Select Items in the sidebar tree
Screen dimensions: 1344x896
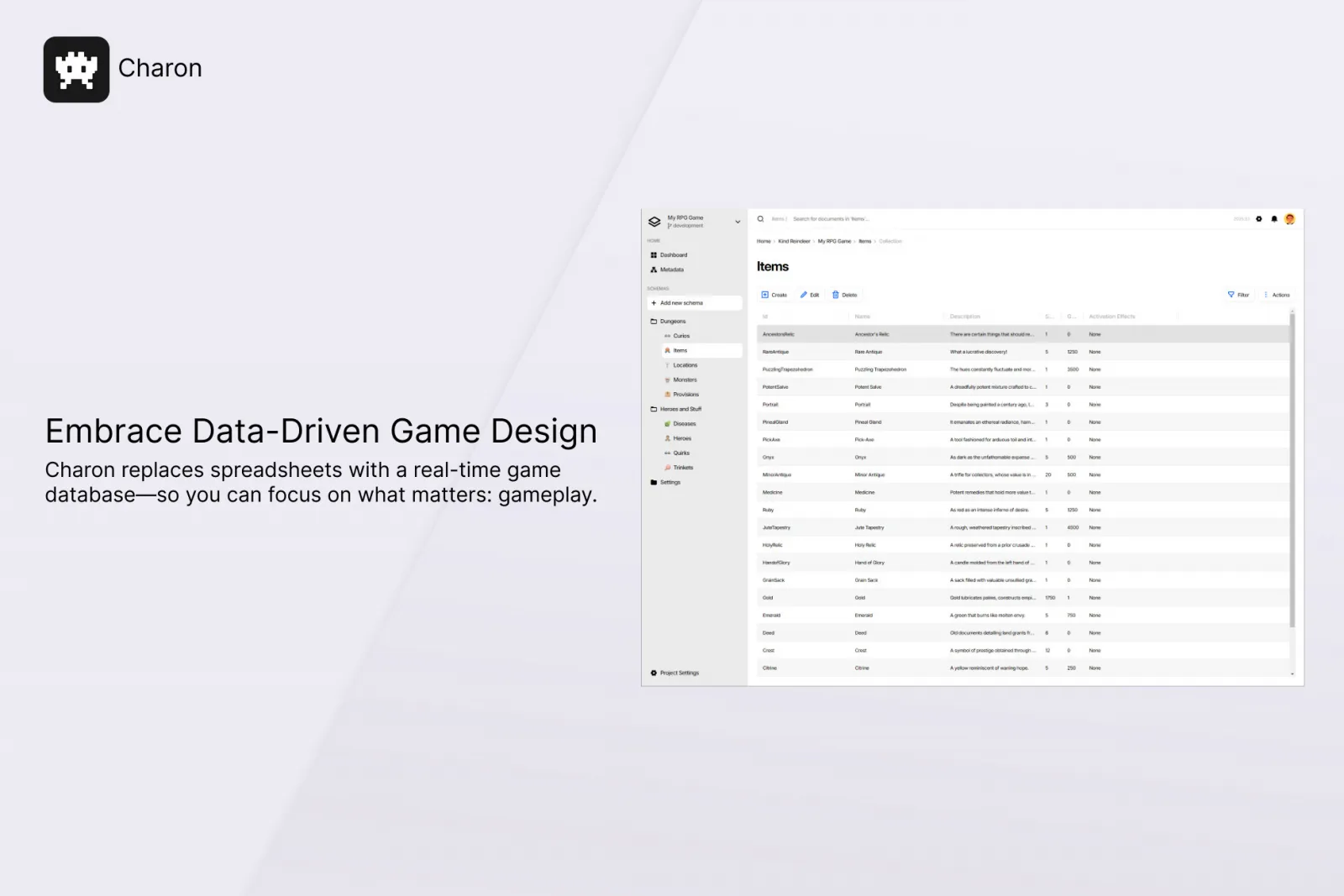click(701, 350)
